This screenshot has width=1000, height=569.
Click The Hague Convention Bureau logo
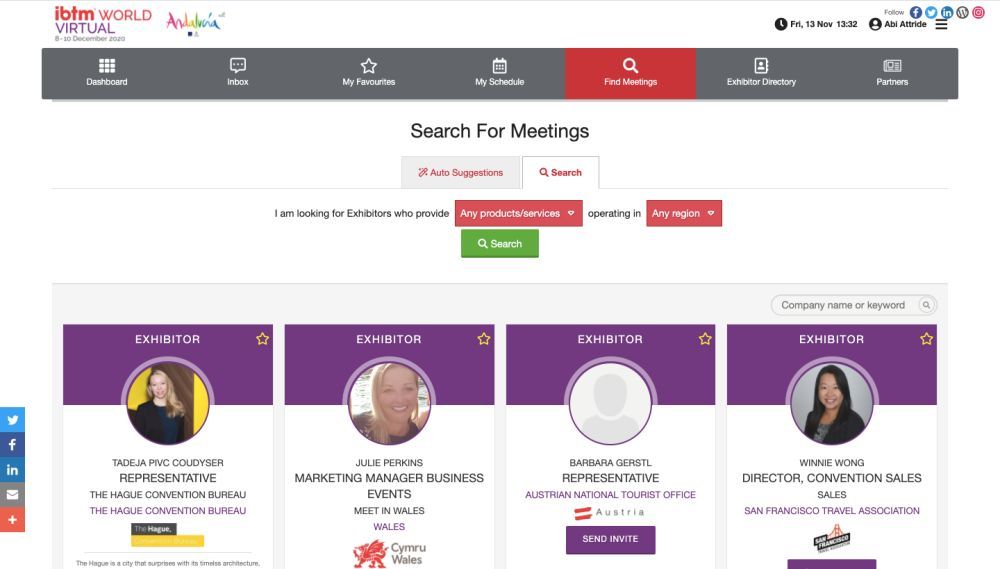(168, 535)
